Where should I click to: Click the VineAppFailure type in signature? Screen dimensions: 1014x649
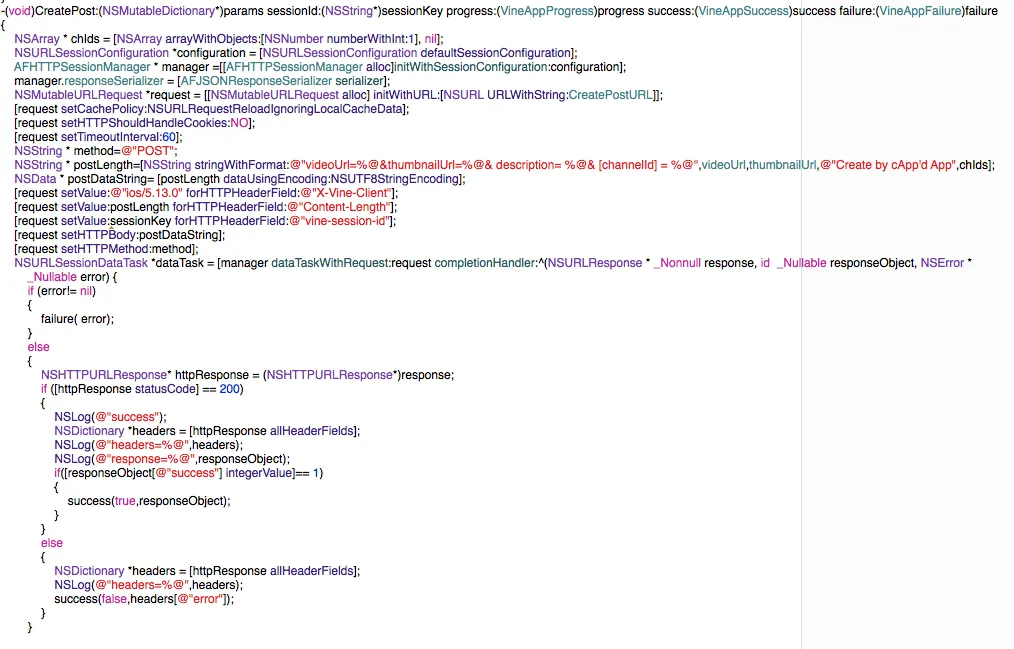click(920, 11)
